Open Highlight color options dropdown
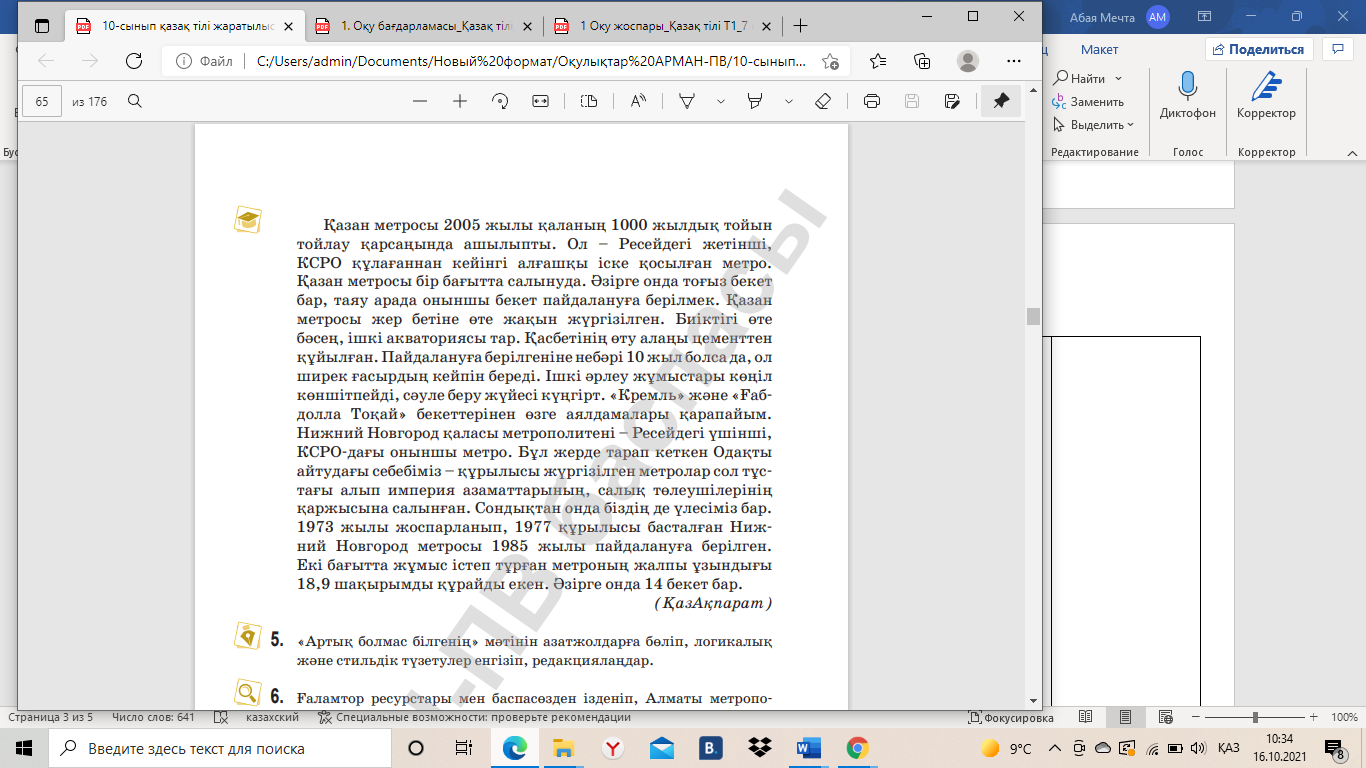Viewport: 1366px width, 768px height. point(789,101)
